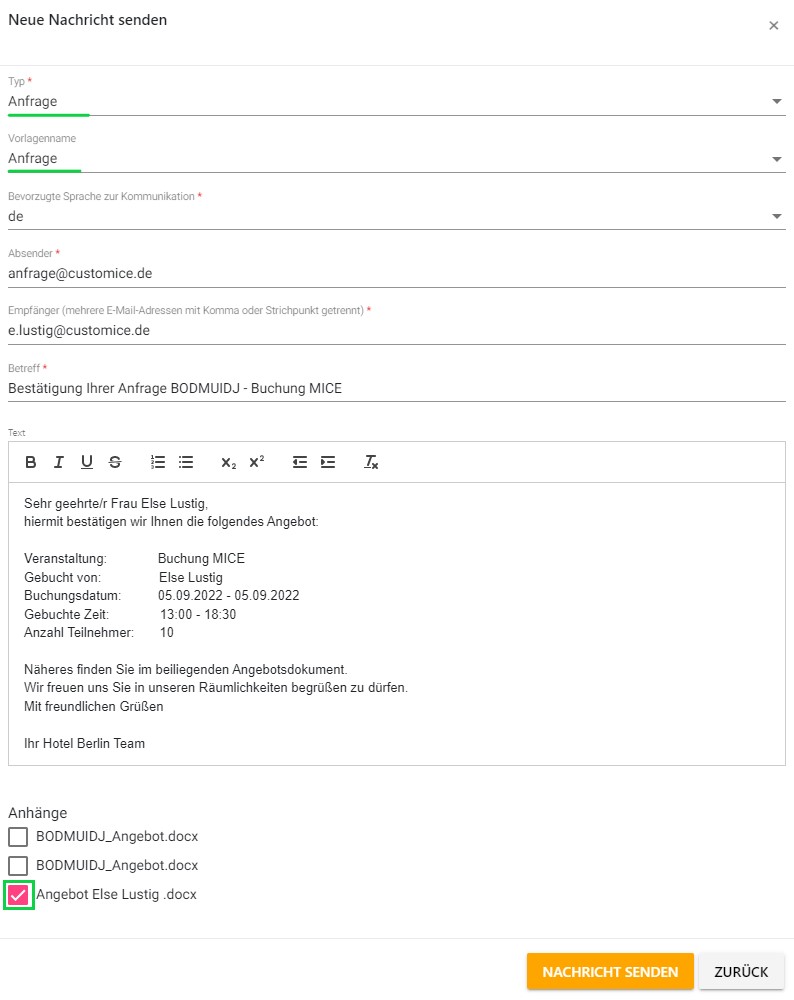The height and width of the screenshot is (1000, 794).
Task: Insert a bulleted list
Action: tap(186, 462)
